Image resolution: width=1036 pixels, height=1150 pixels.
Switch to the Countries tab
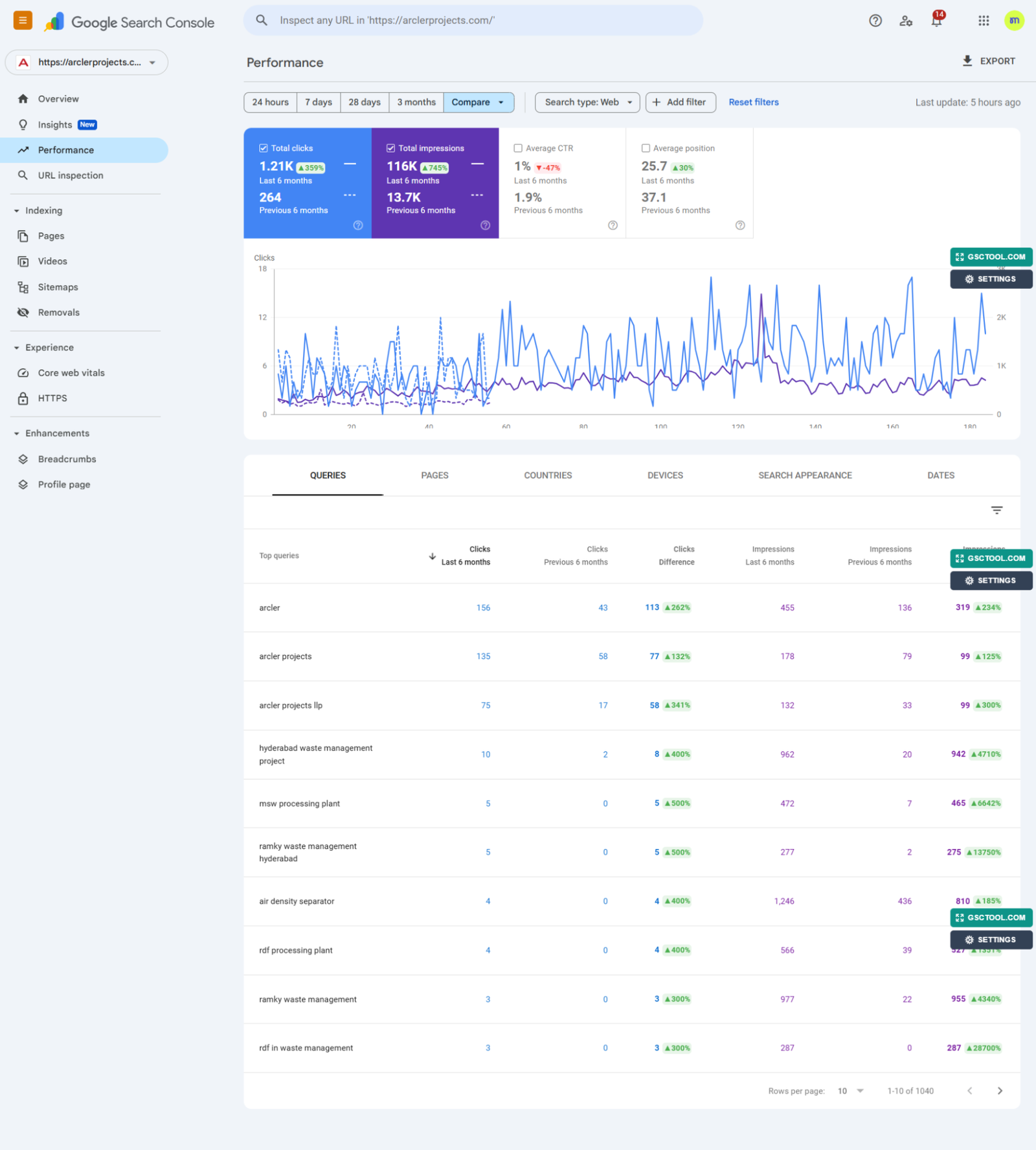click(547, 475)
